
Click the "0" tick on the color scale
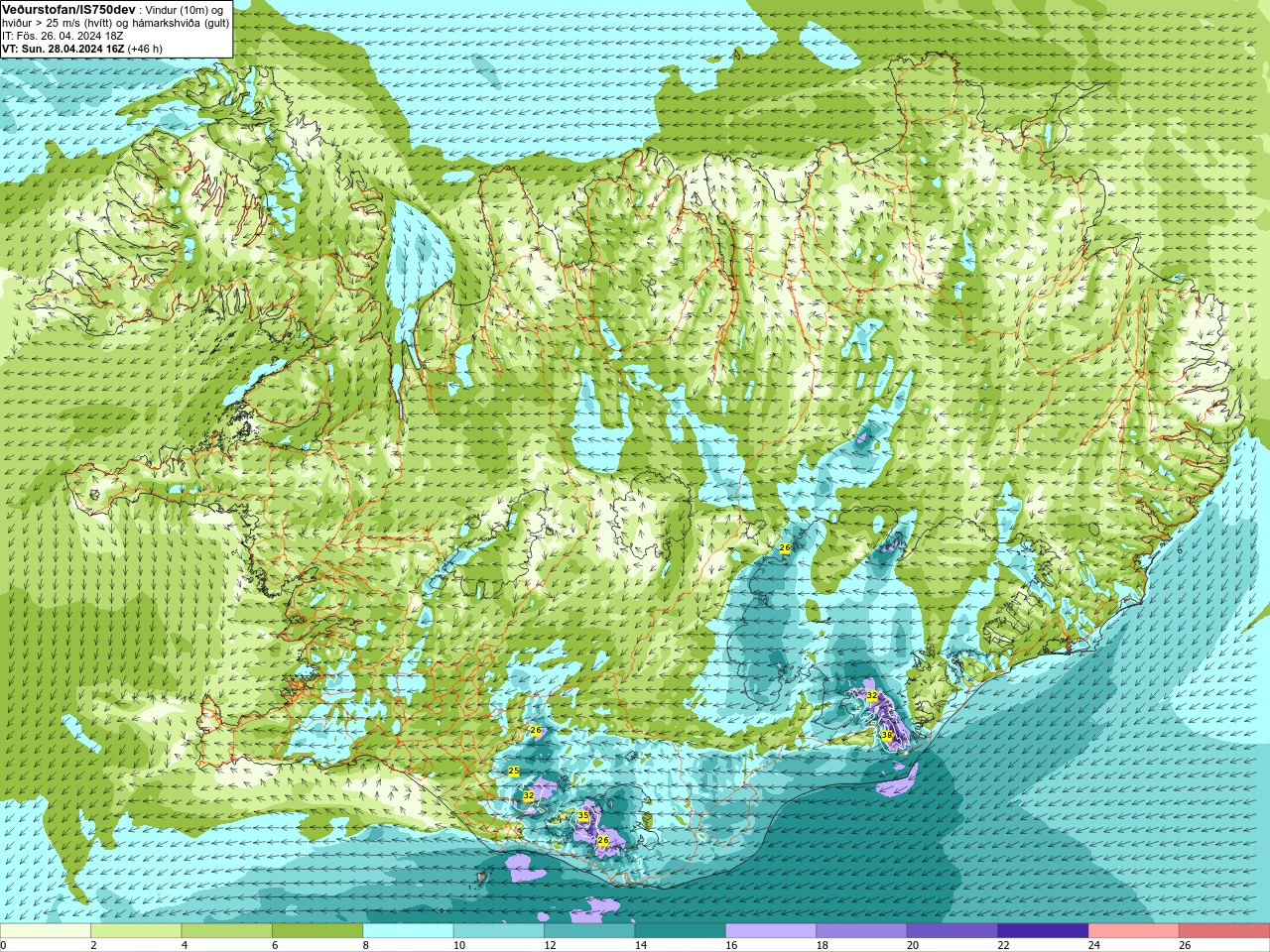(3, 945)
